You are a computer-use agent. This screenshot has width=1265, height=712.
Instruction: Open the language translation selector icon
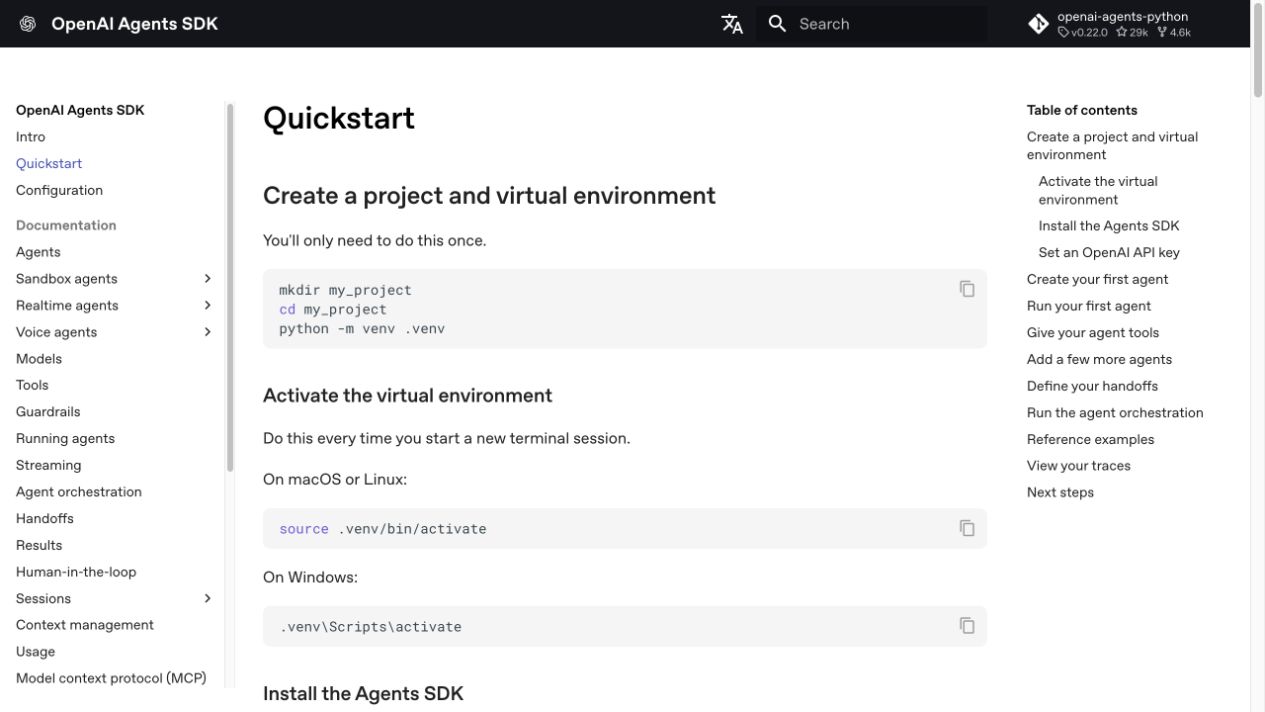click(732, 24)
